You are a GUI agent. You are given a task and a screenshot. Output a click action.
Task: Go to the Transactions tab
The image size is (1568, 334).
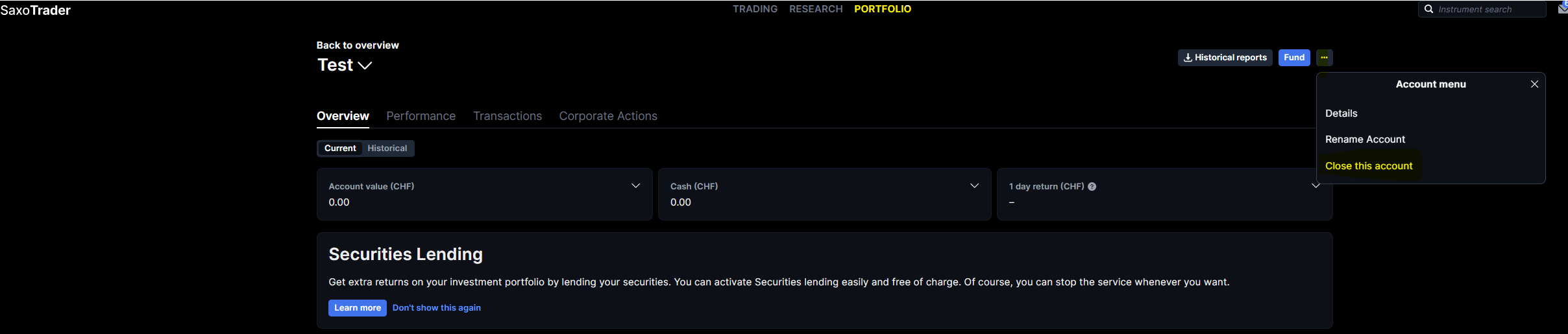507,116
